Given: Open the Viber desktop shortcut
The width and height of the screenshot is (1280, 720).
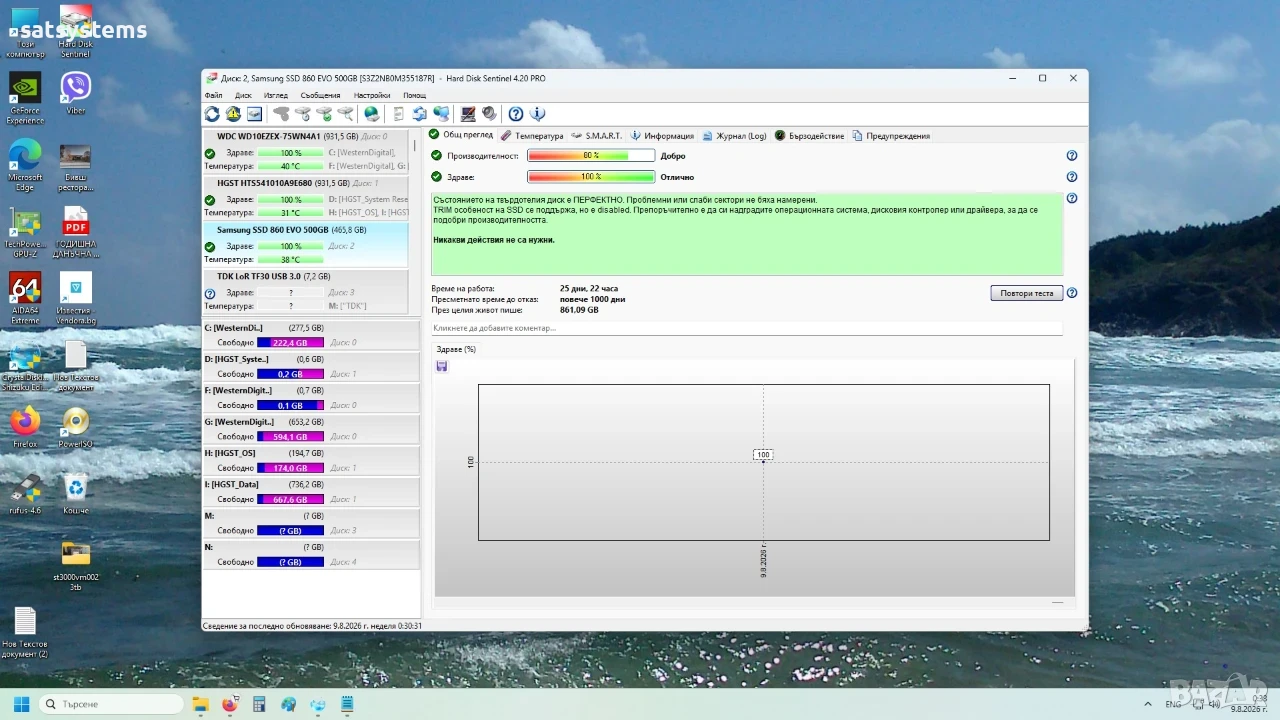Looking at the screenshot, I should click(76, 93).
